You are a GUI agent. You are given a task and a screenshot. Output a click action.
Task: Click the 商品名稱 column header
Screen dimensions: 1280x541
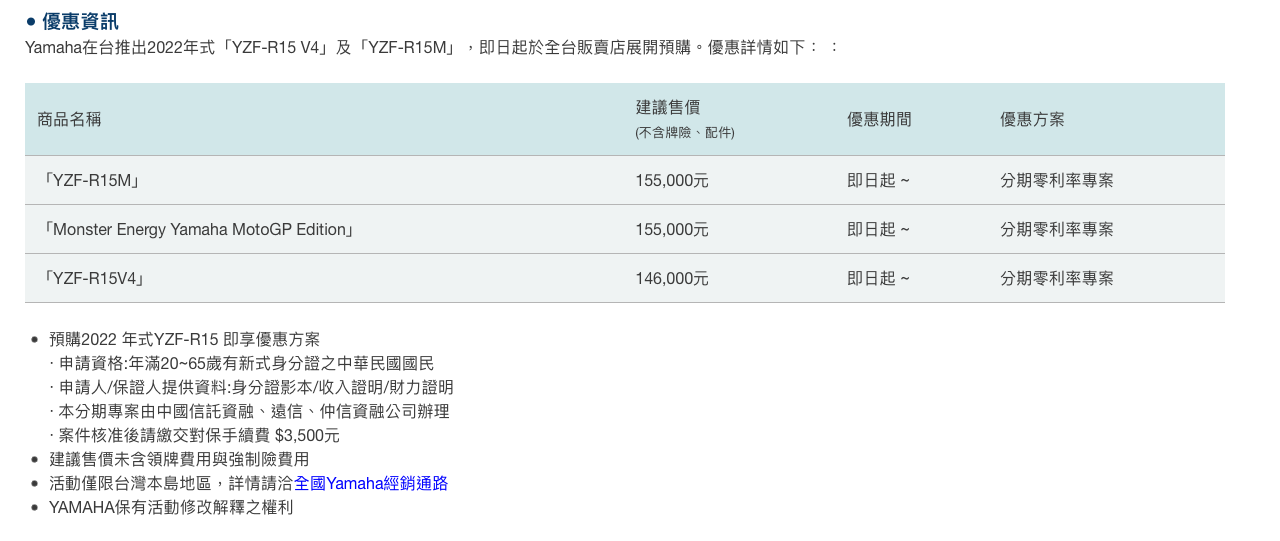69,119
